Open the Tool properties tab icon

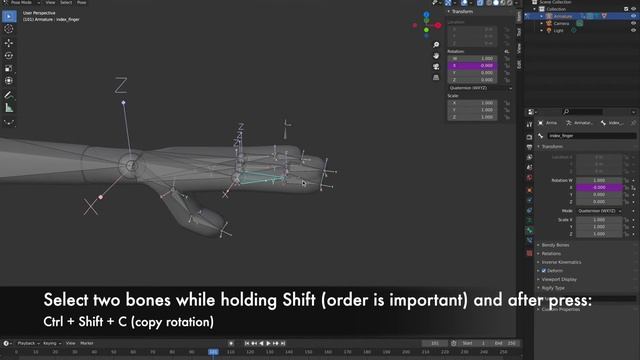coord(529,125)
